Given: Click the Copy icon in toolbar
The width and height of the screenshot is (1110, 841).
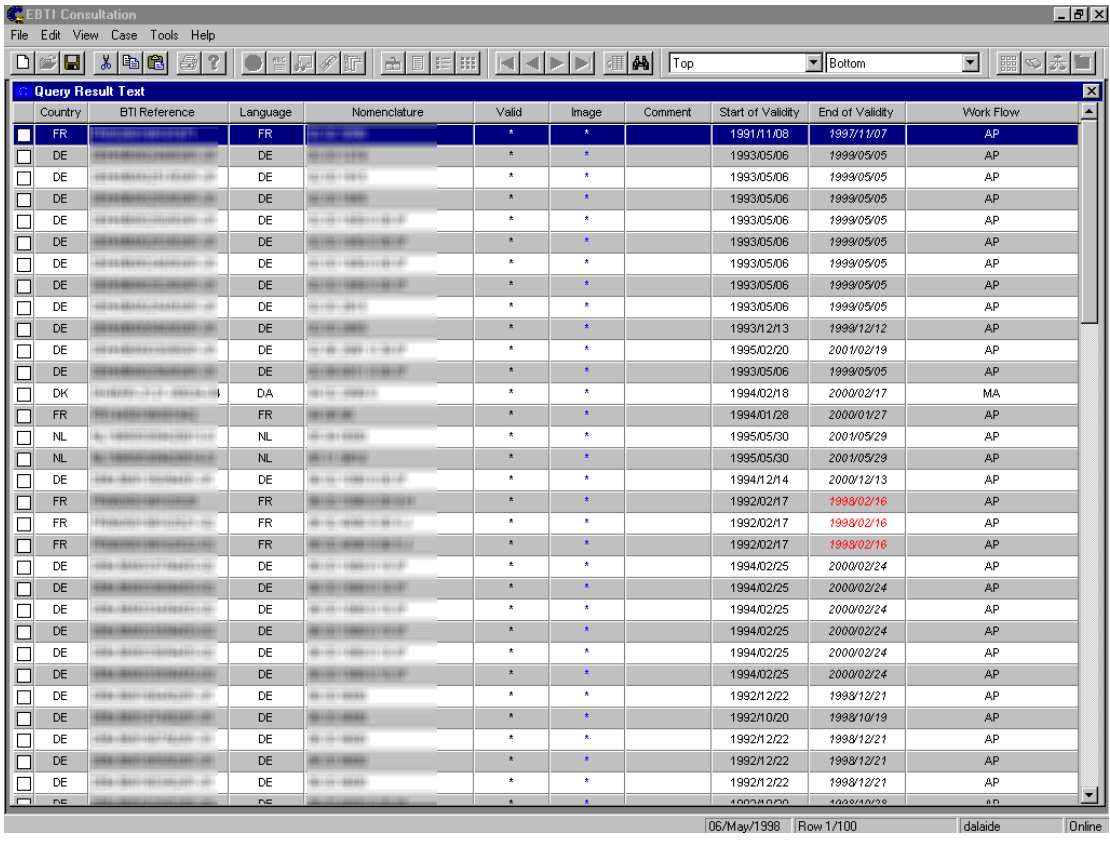Looking at the screenshot, I should [x=131, y=63].
